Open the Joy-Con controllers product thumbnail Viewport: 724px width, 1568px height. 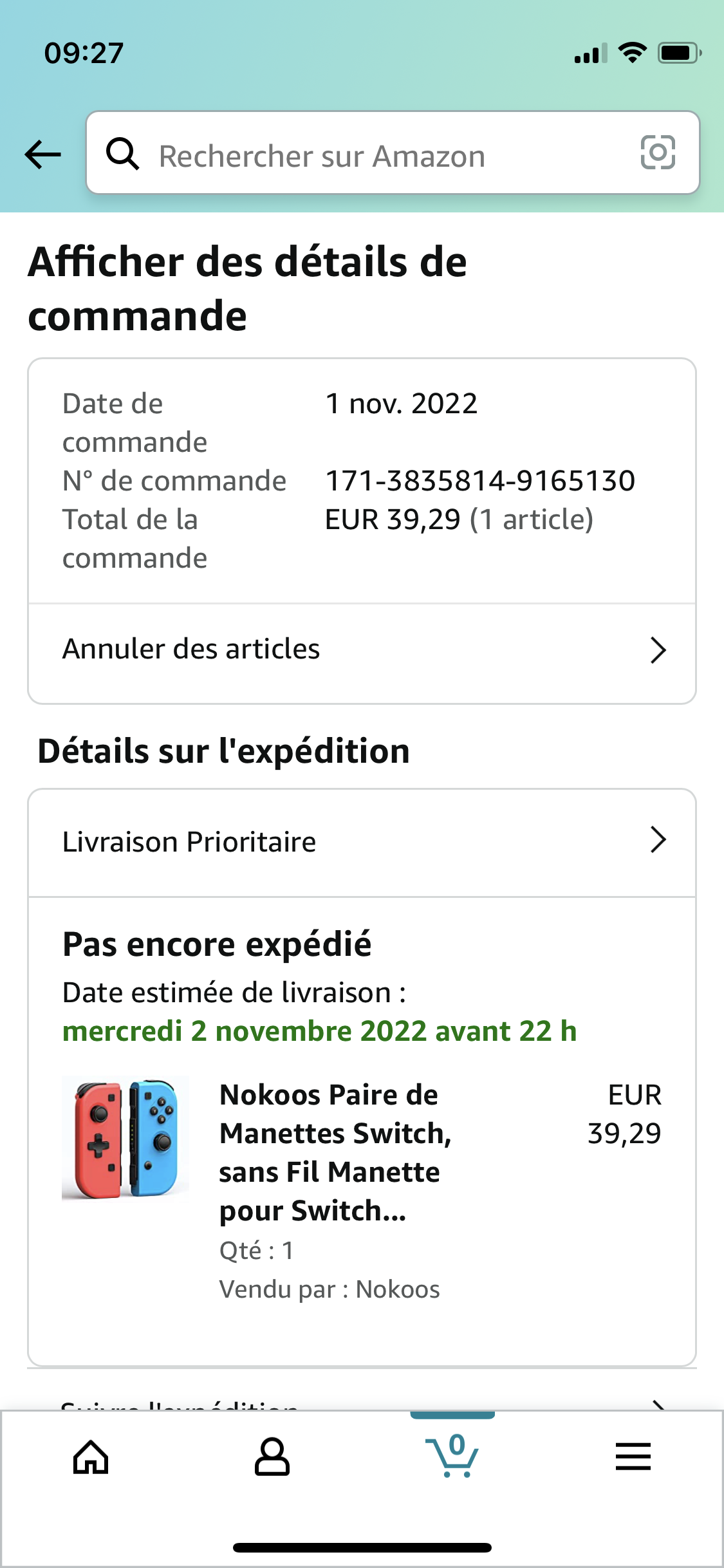coord(125,1138)
